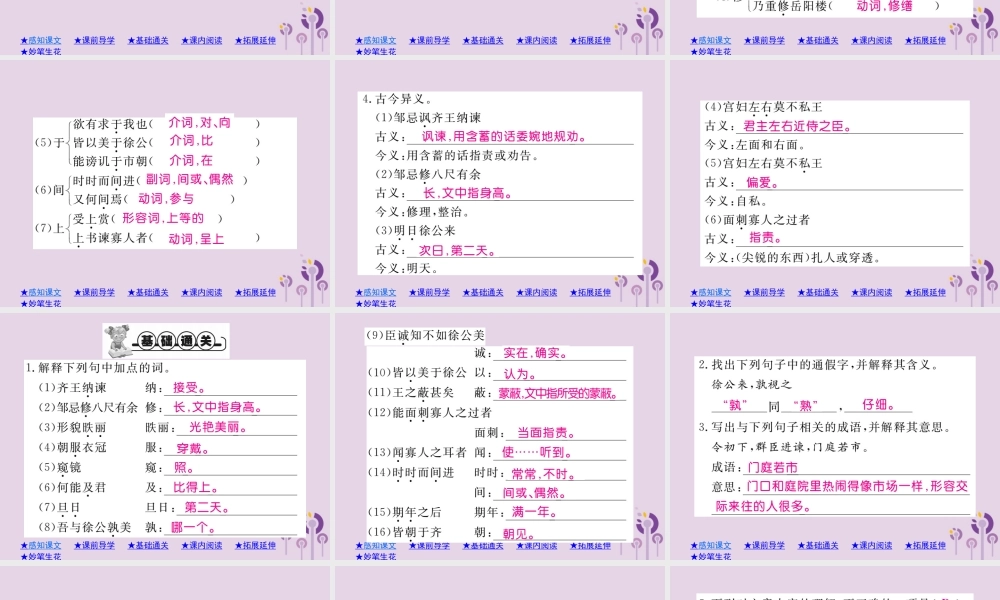This screenshot has height=600, width=1000.
Task: Open the (5)于 / (6)间 / (7)上 slide thumbnail
Action: click(165, 184)
